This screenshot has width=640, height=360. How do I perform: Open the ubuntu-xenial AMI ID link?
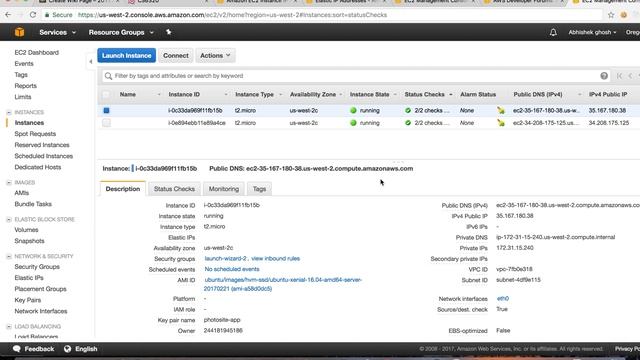283,284
